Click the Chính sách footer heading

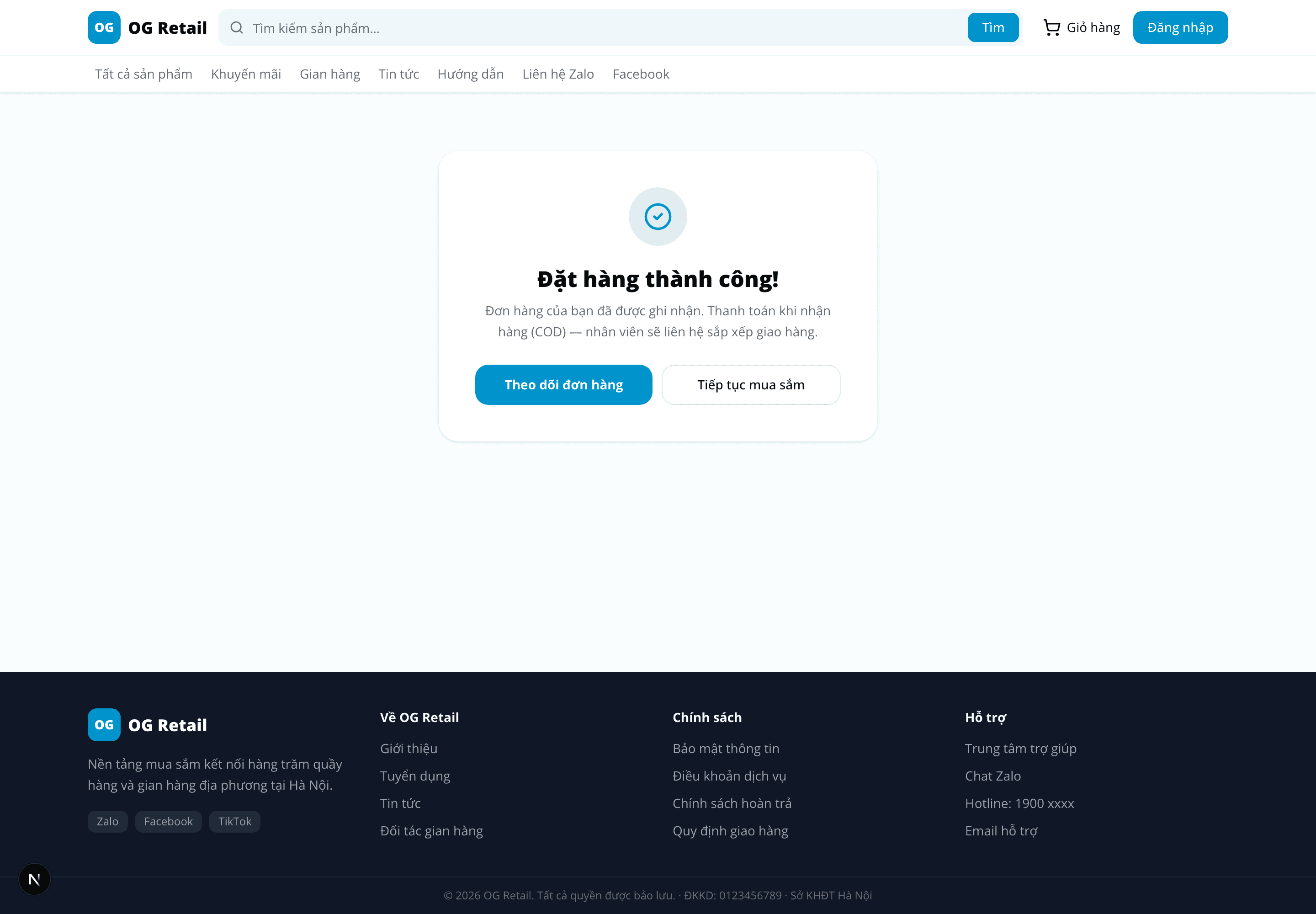tap(707, 717)
